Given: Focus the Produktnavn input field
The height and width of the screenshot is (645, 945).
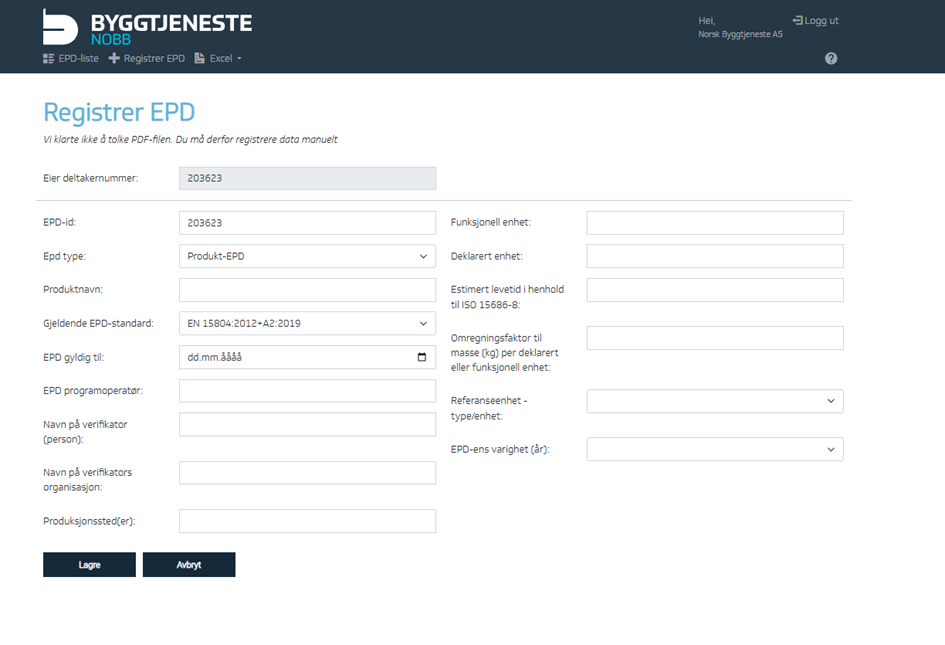Looking at the screenshot, I should (x=307, y=290).
